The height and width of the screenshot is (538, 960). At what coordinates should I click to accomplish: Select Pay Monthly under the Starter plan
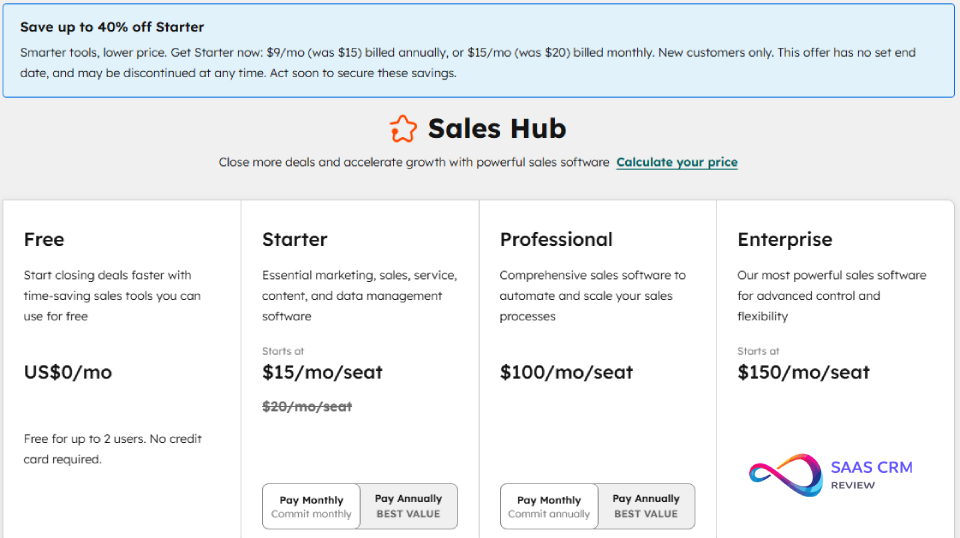[x=311, y=506]
